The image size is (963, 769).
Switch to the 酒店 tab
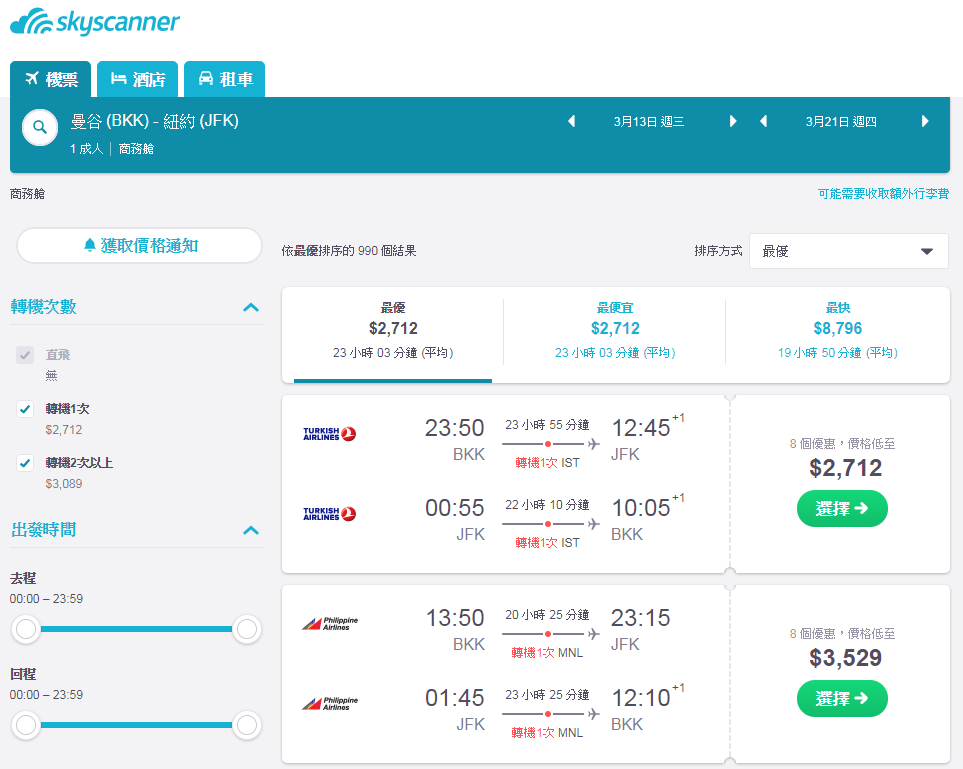click(138, 79)
